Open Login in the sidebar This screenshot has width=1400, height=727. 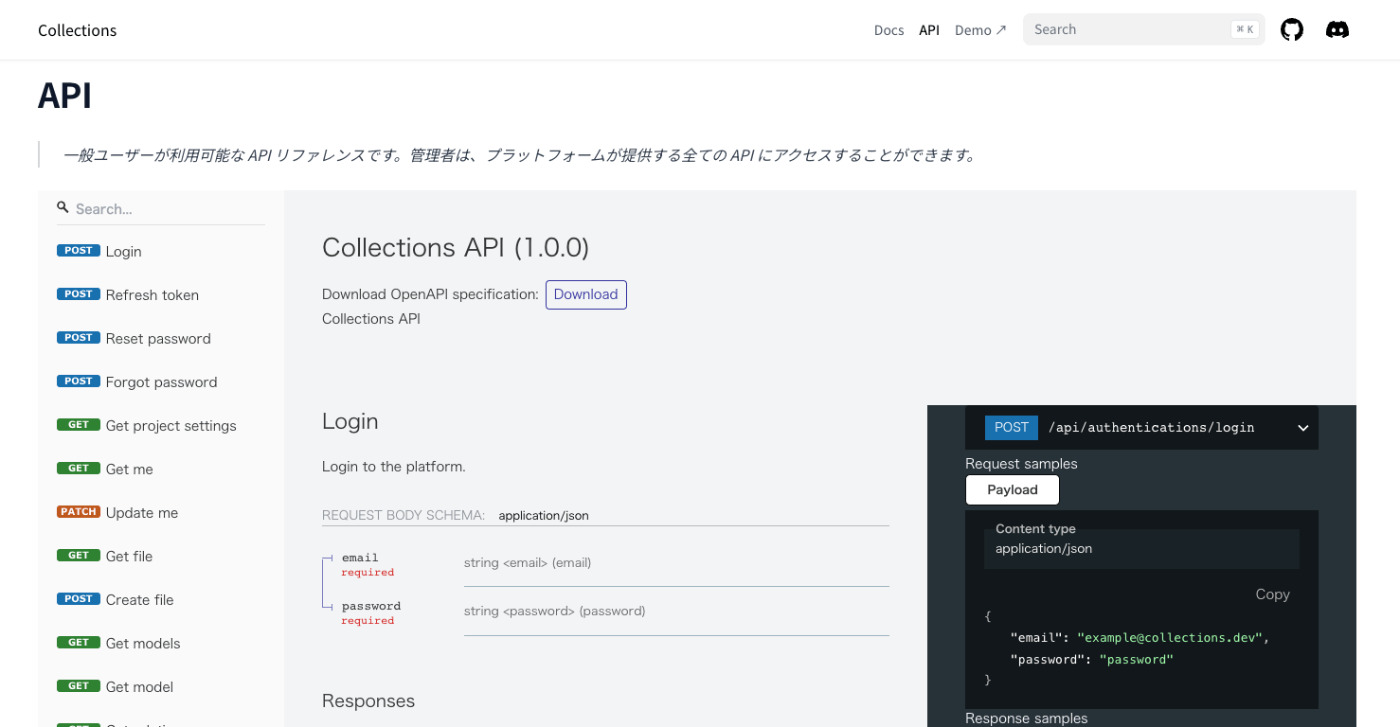pos(124,252)
